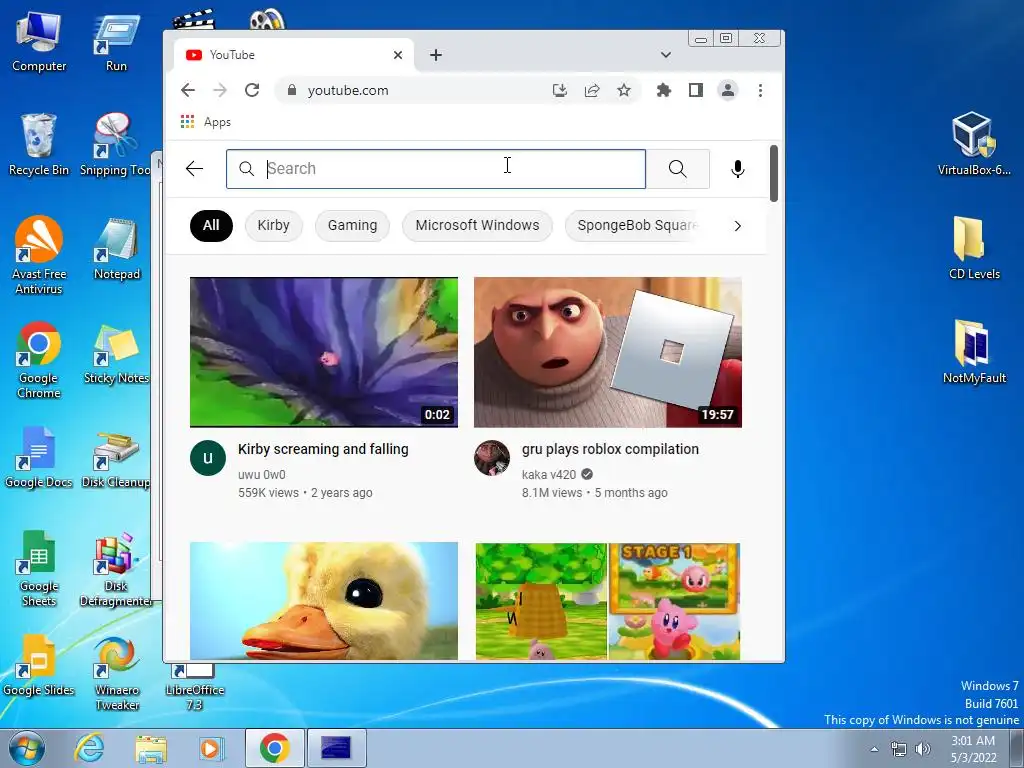Click the Chrome taskbar button

coord(274,748)
